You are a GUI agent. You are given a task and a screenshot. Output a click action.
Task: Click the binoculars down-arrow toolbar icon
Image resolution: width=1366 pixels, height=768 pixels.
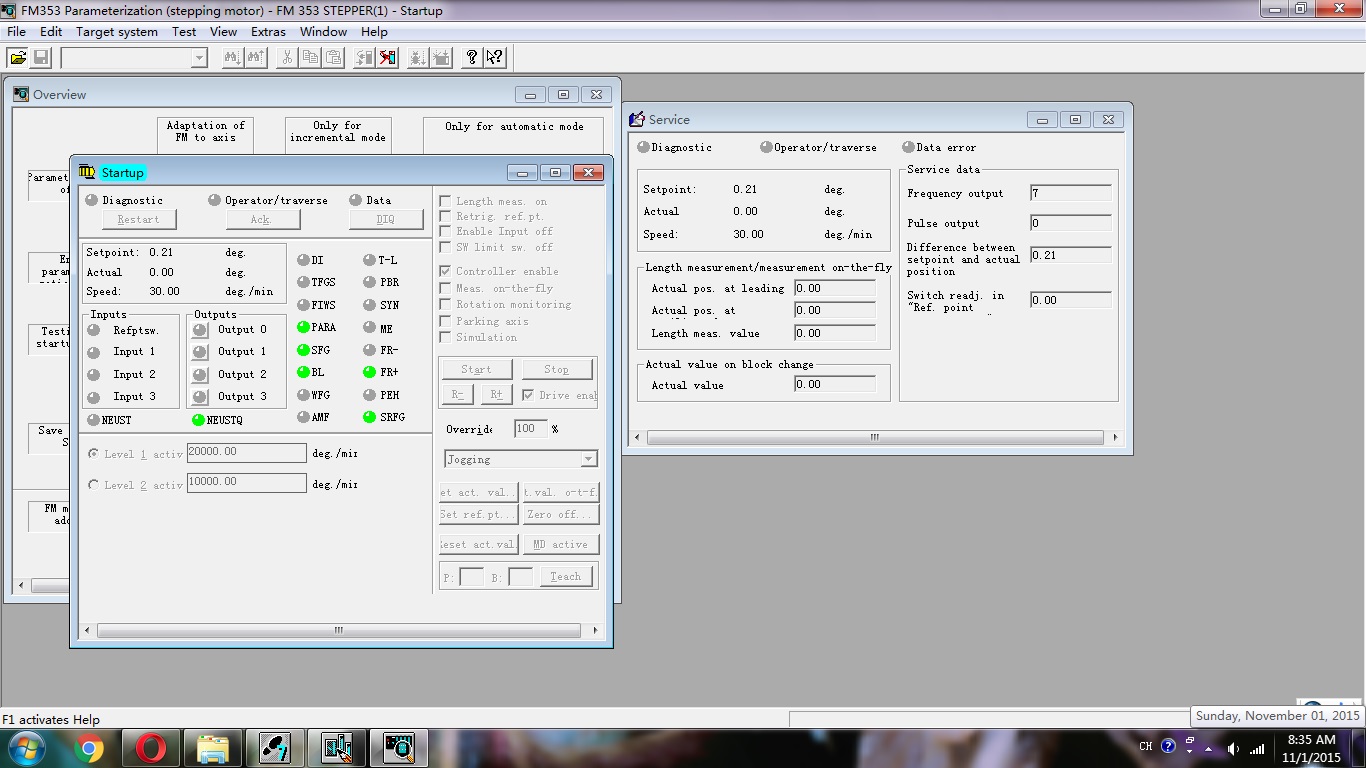pos(232,58)
